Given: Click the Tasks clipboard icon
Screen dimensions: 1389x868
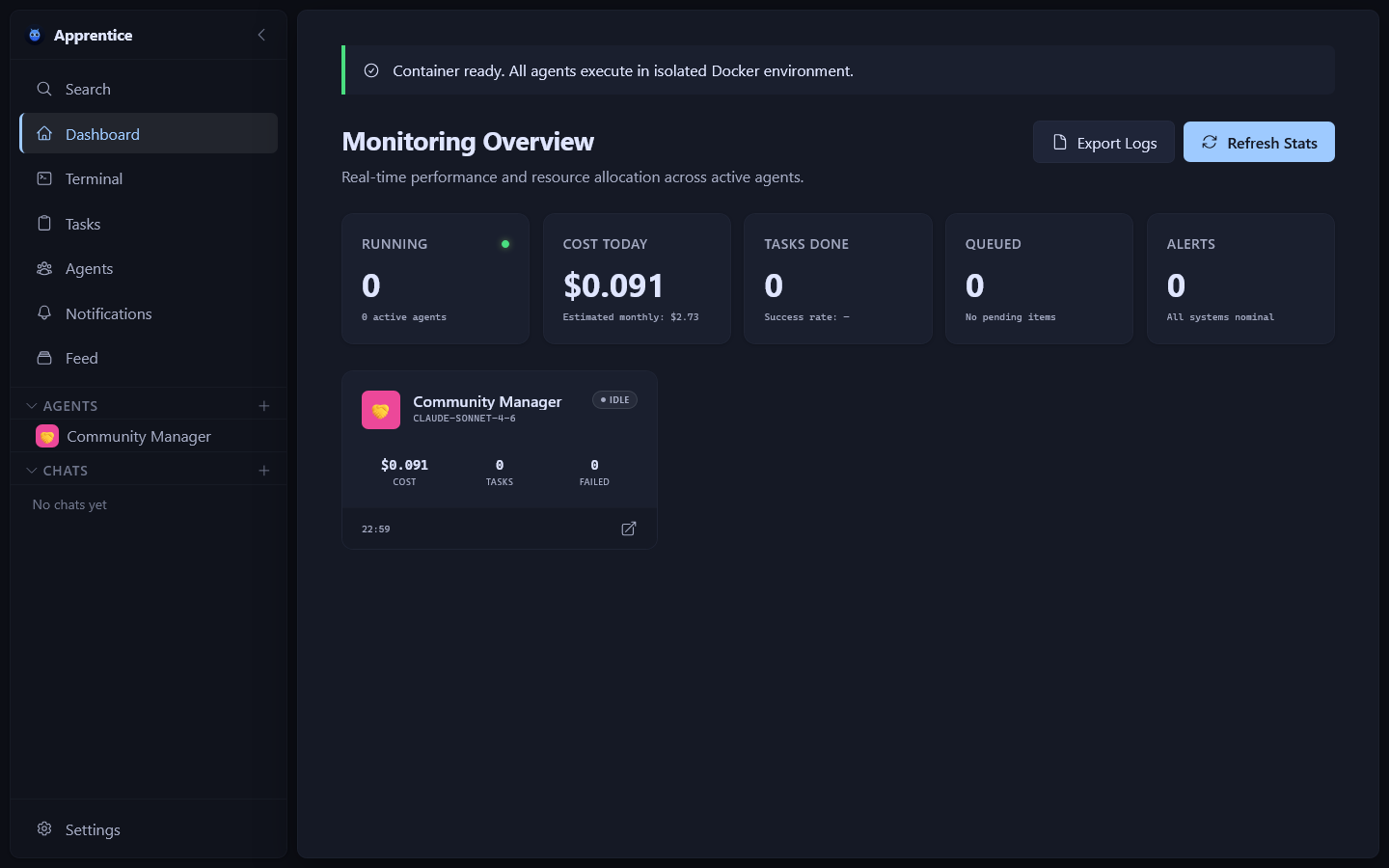Looking at the screenshot, I should pyautogui.click(x=44, y=224).
